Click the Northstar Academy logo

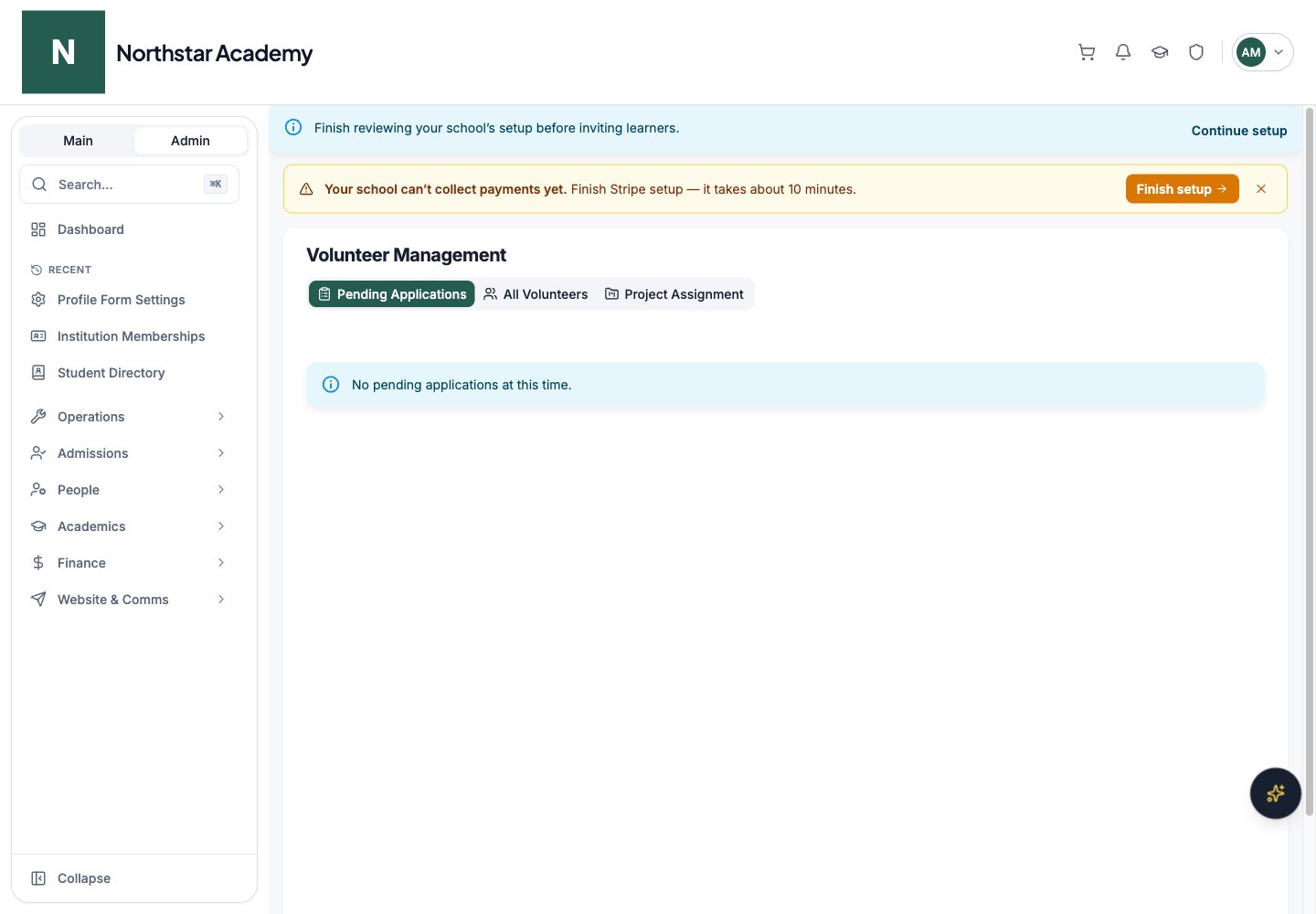(x=63, y=52)
